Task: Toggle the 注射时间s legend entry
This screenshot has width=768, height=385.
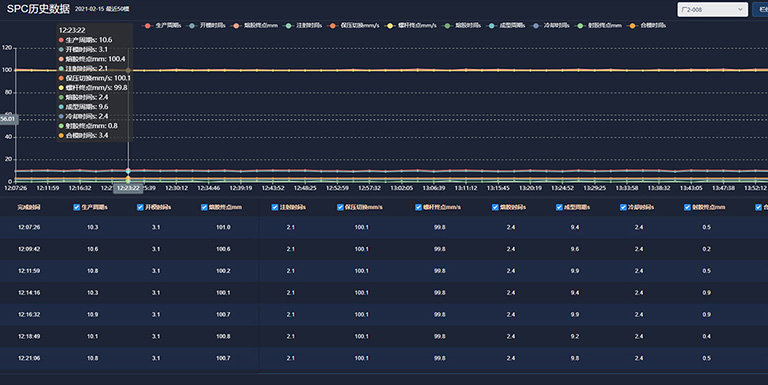Action: click(x=303, y=25)
